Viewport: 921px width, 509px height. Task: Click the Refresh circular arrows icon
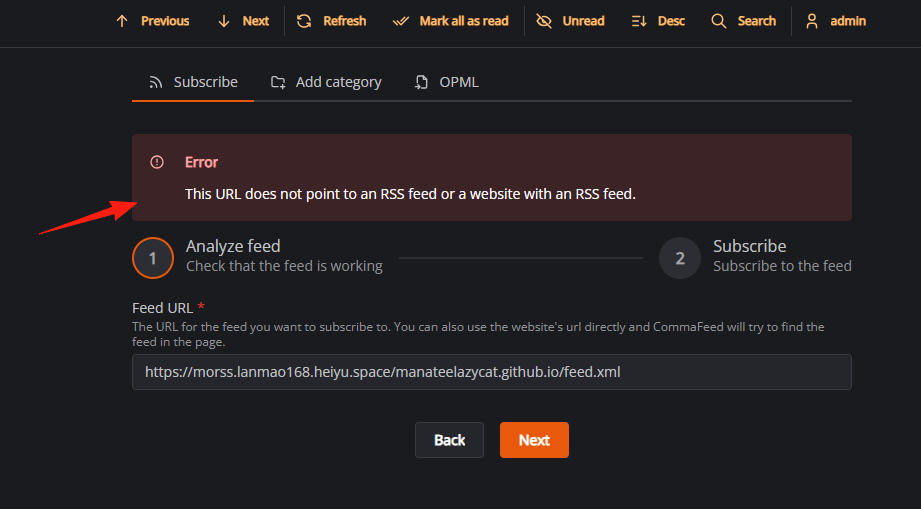pyautogui.click(x=304, y=21)
